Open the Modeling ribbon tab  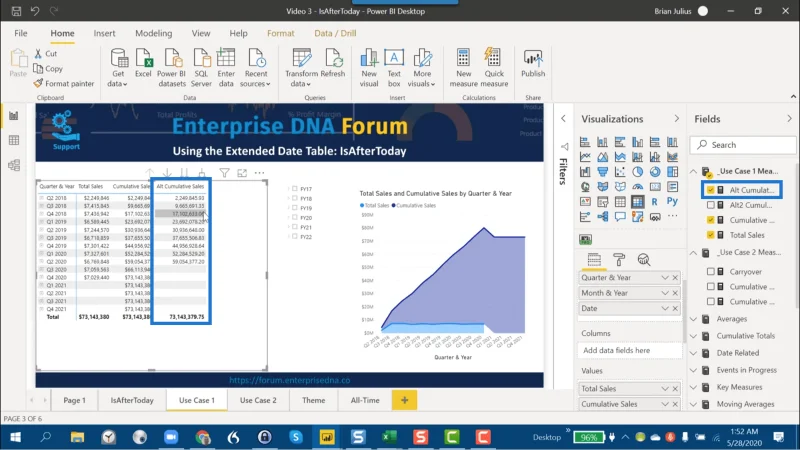tap(154, 33)
